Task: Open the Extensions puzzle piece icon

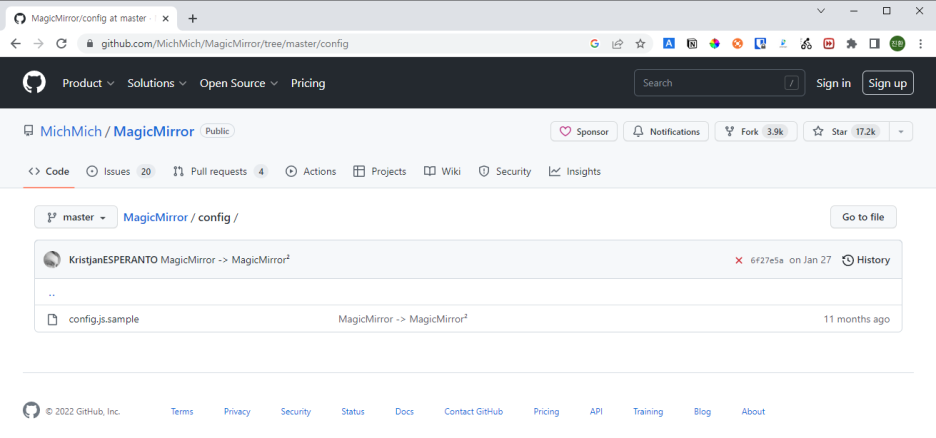Action: tap(851, 44)
